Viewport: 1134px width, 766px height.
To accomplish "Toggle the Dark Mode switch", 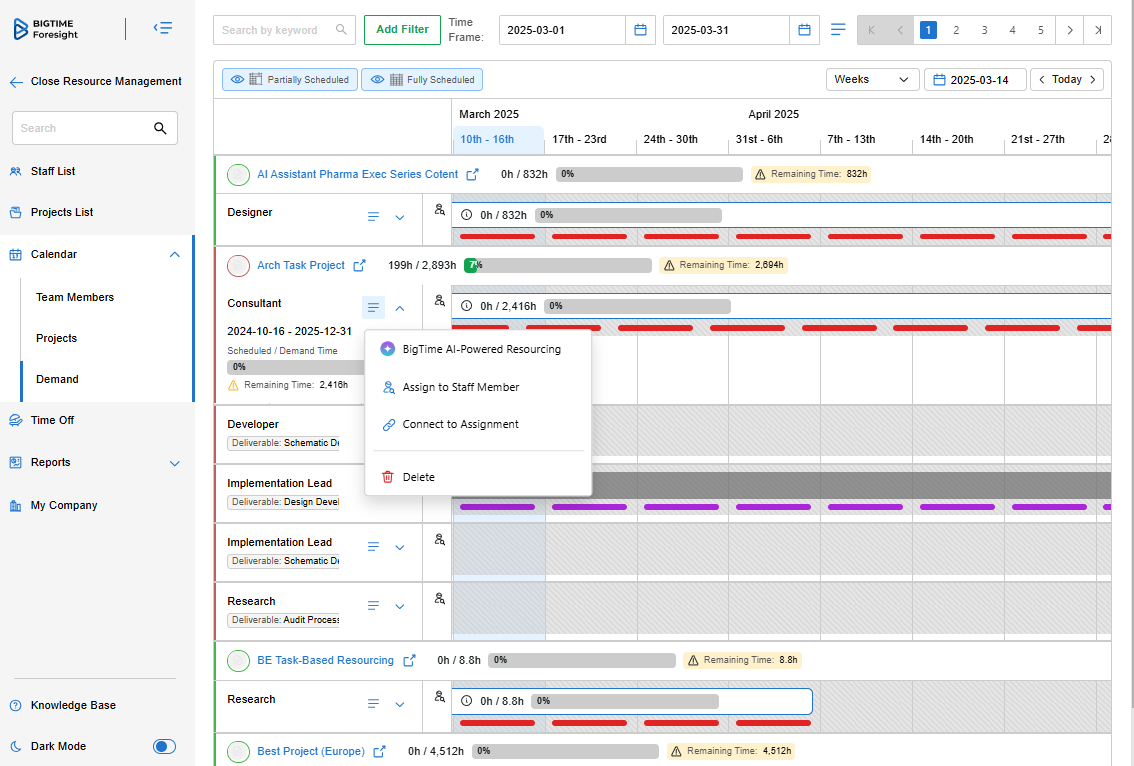I will tap(164, 746).
